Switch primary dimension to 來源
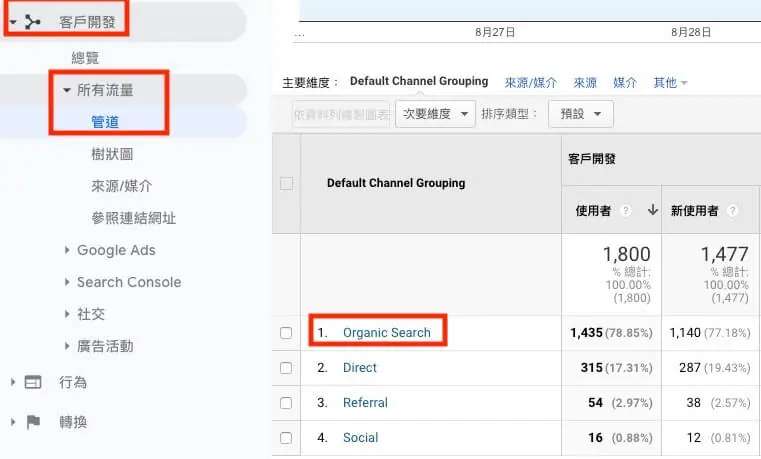 pos(585,82)
